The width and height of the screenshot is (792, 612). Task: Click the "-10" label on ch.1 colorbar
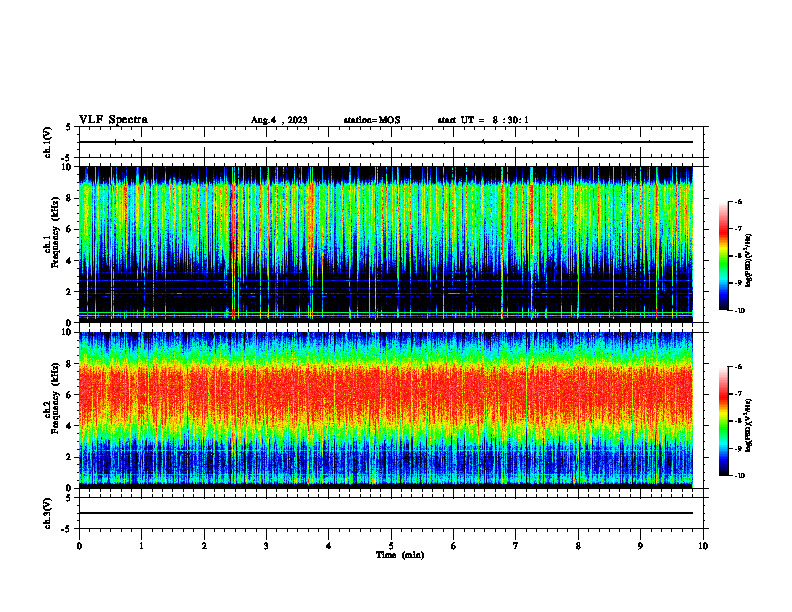[739, 311]
